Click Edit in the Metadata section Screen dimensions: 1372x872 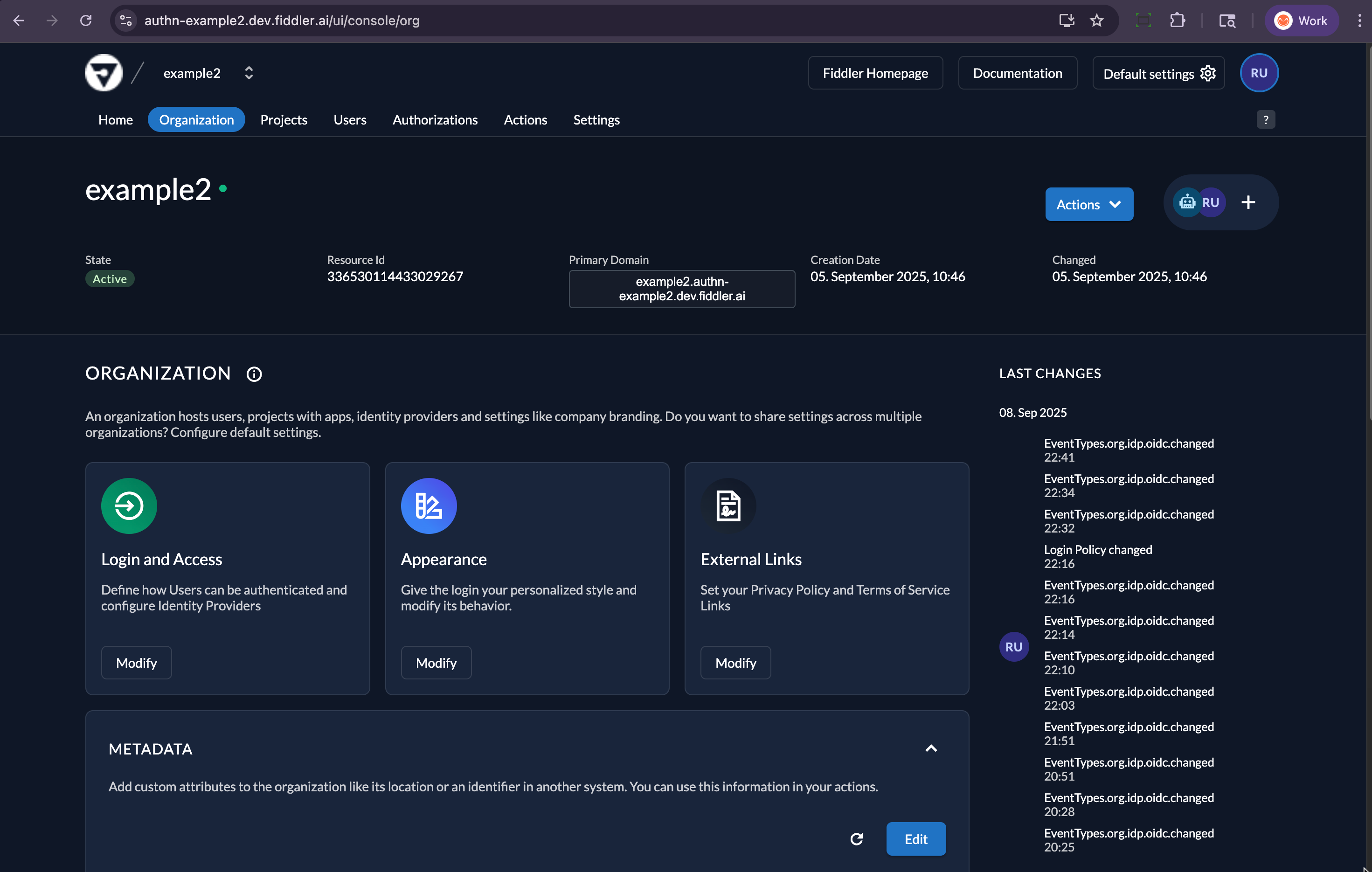click(915, 839)
